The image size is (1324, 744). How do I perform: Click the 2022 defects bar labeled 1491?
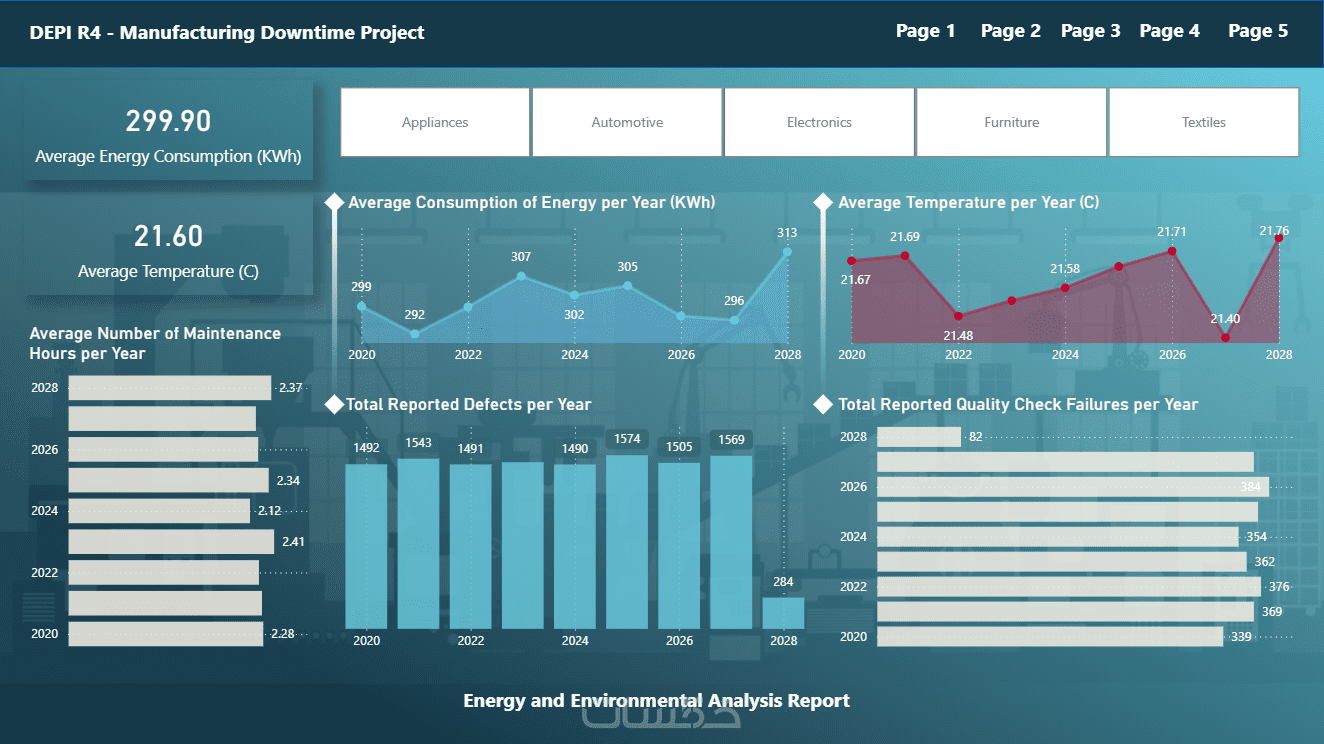pyautogui.click(x=470, y=546)
